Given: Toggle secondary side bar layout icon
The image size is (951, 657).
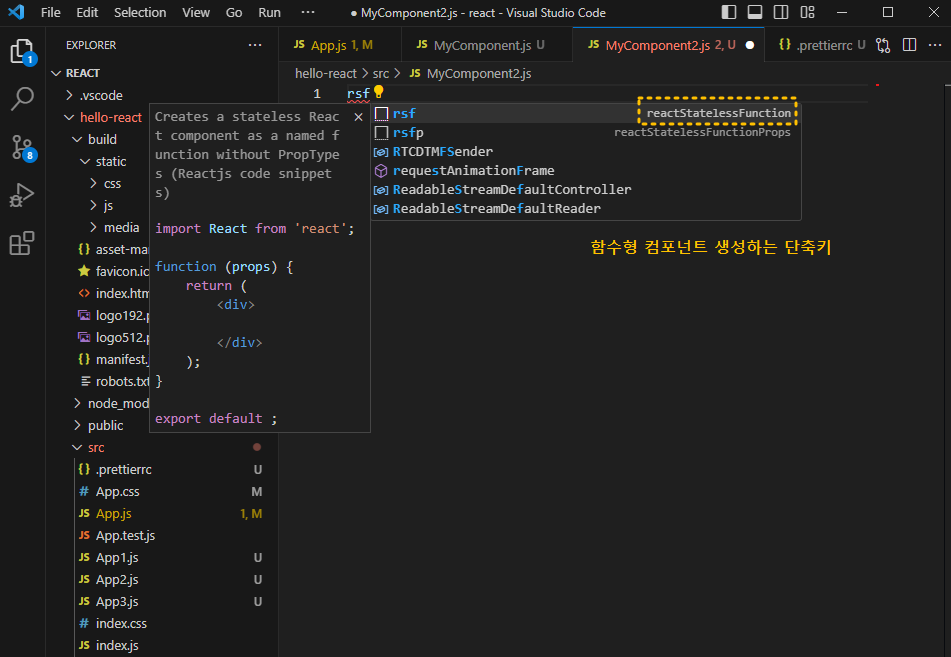Looking at the screenshot, I should (x=781, y=12).
